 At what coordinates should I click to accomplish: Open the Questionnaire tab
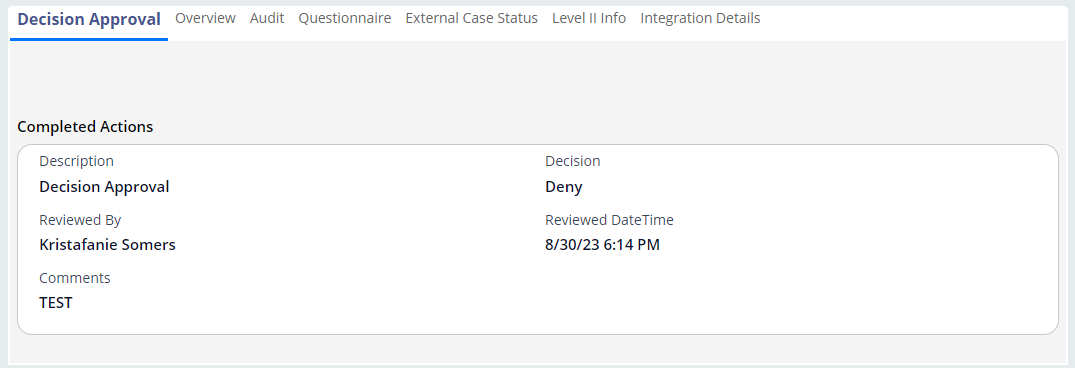344,19
